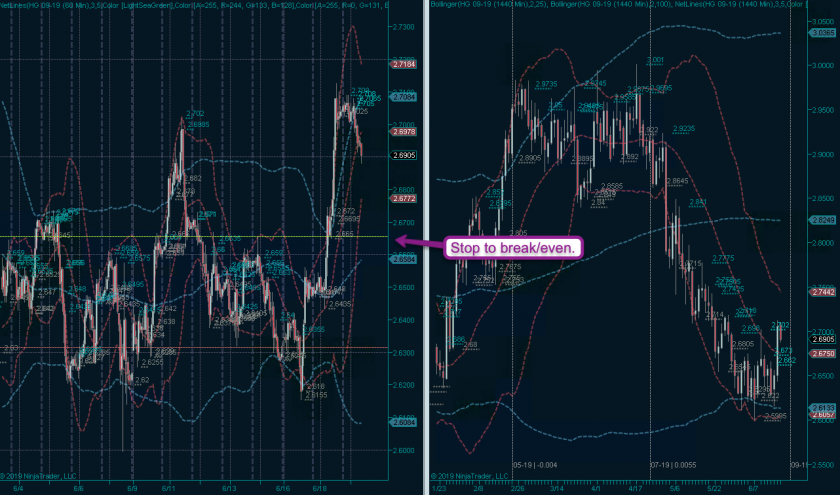This screenshot has height=495, width=840.
Task: Click the 2.6700 axis label in left chart
Action: pos(404,223)
